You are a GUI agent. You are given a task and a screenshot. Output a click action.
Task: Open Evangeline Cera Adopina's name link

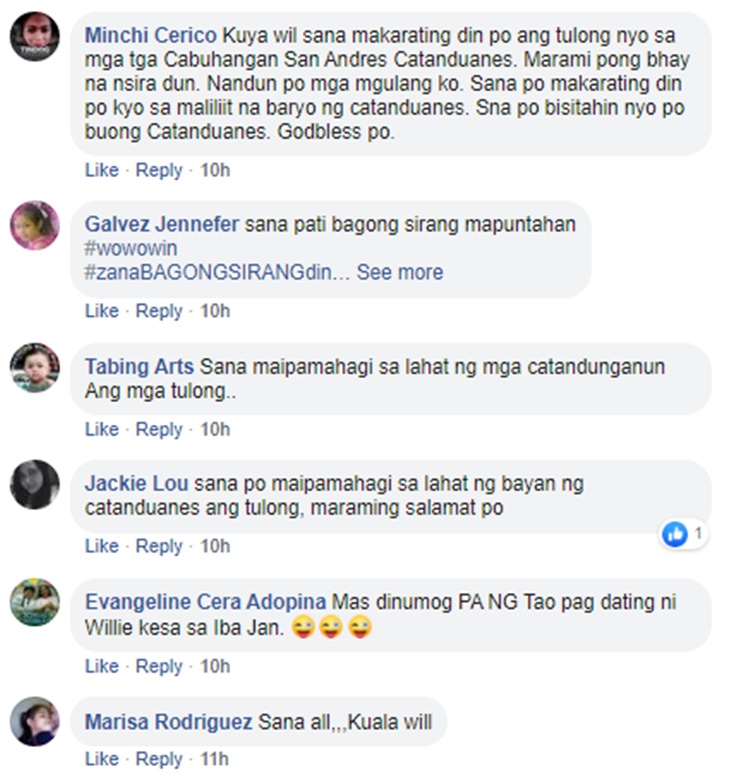(205, 602)
